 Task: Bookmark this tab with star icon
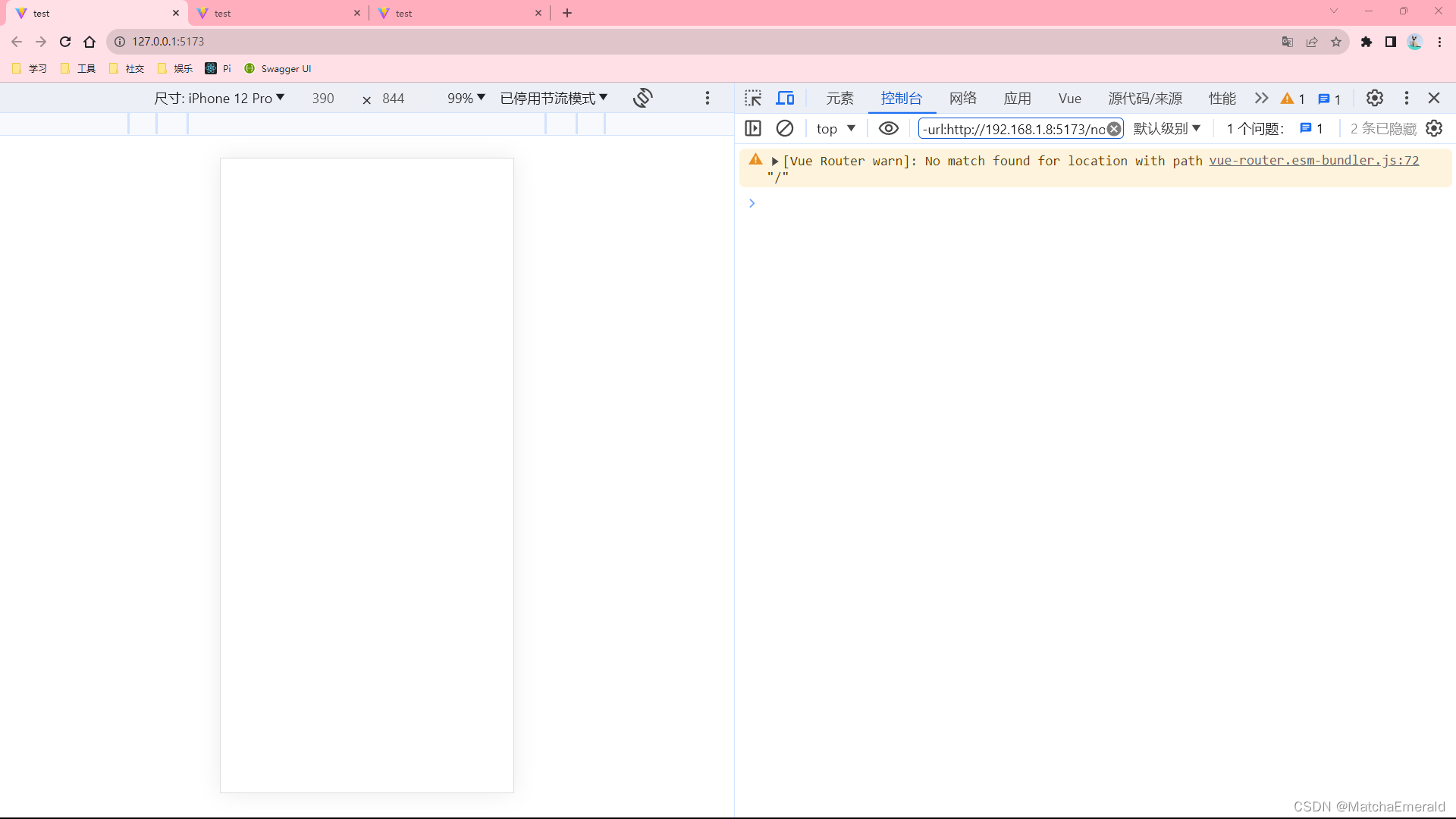(1336, 42)
